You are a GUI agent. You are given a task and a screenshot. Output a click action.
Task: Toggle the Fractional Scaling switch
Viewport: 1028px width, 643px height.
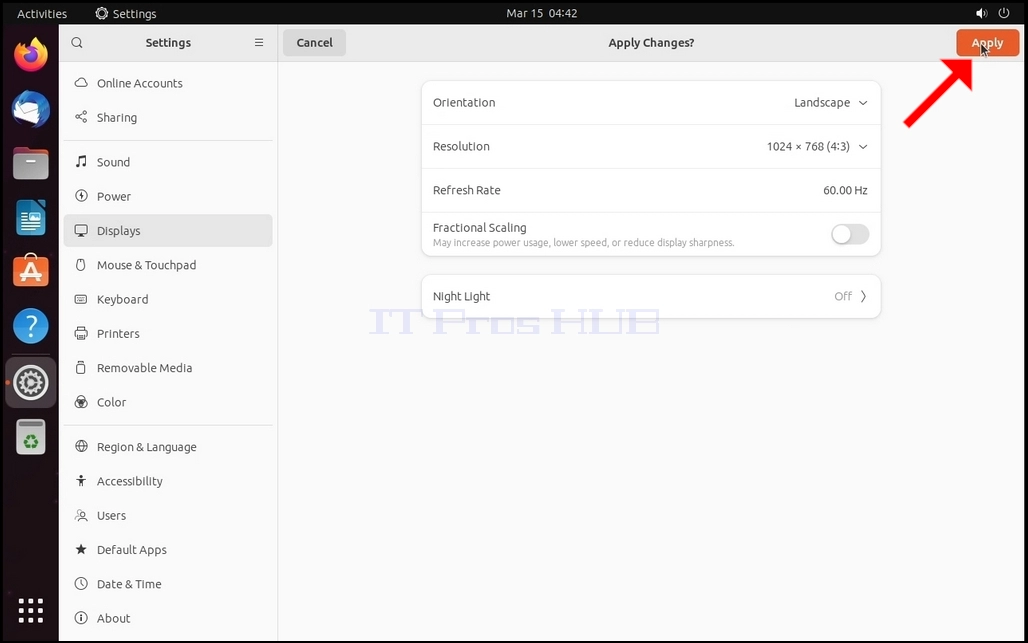(850, 234)
